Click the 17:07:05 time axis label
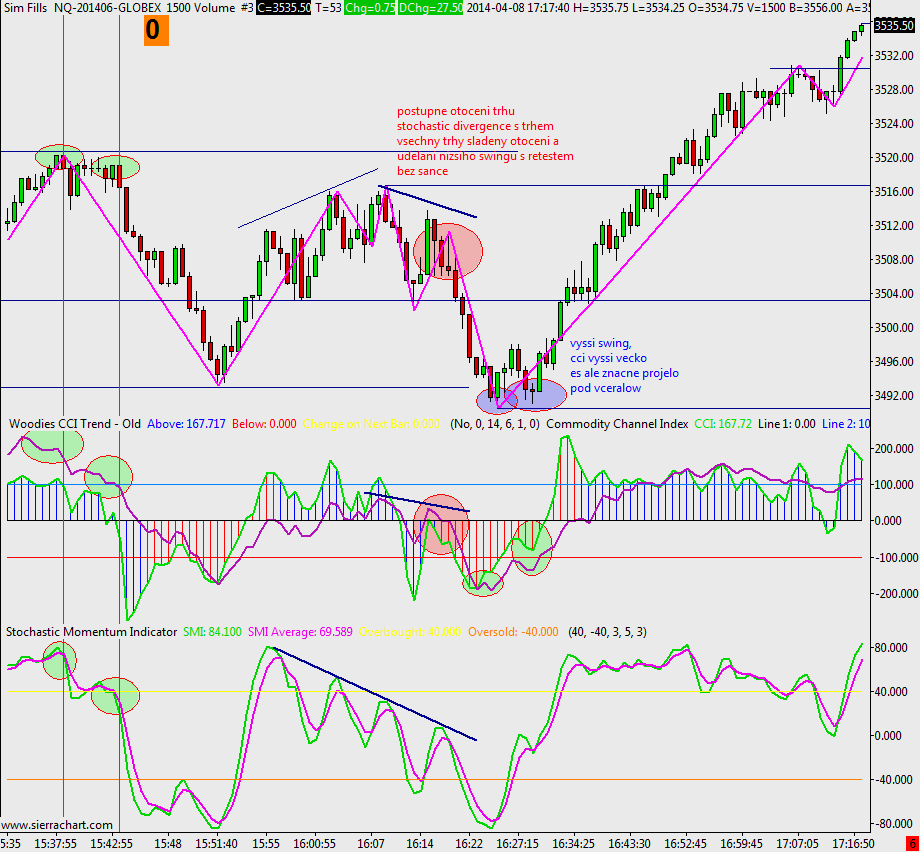920x852 pixels. [x=797, y=844]
